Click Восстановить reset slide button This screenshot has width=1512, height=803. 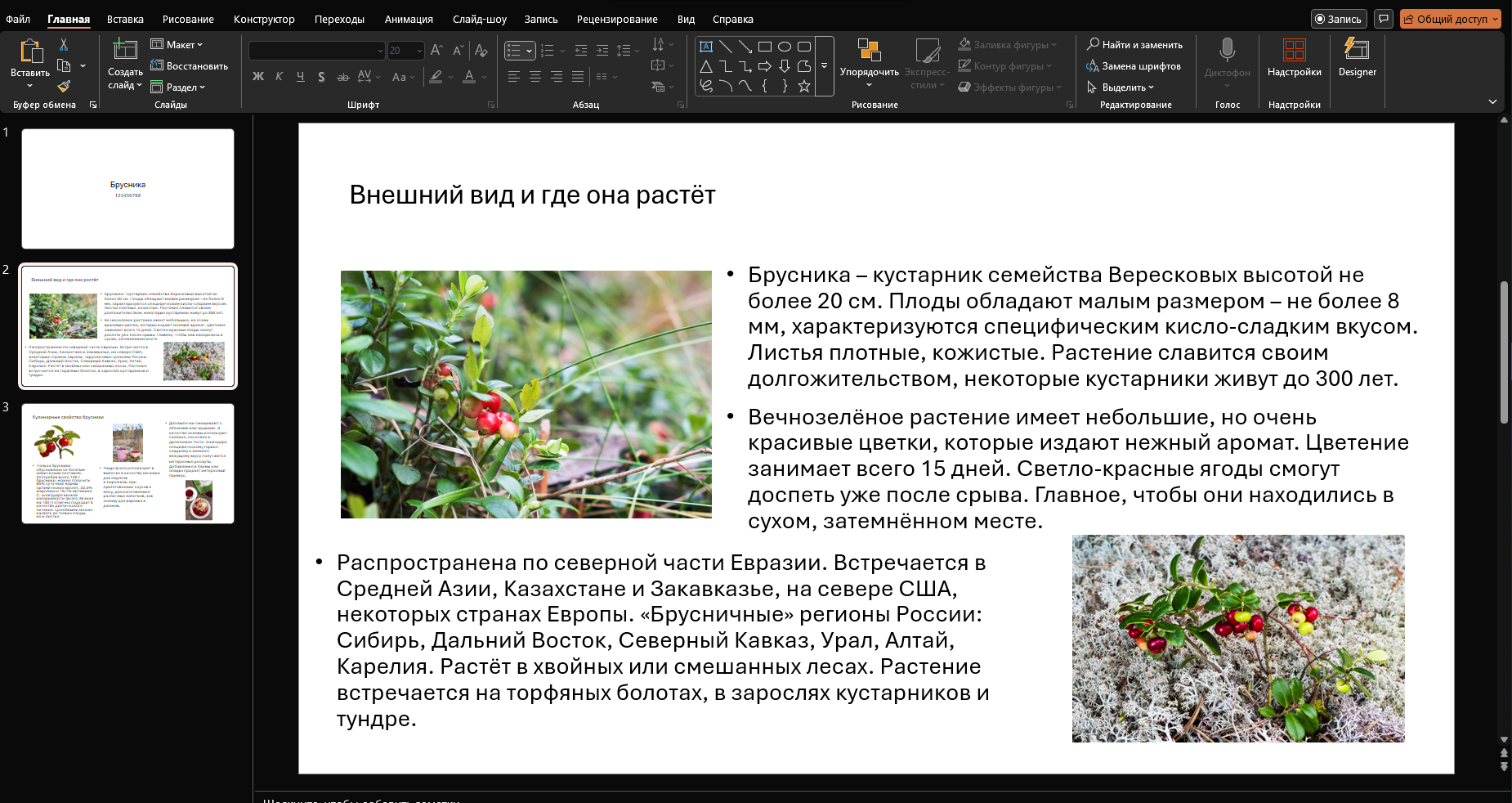click(190, 65)
